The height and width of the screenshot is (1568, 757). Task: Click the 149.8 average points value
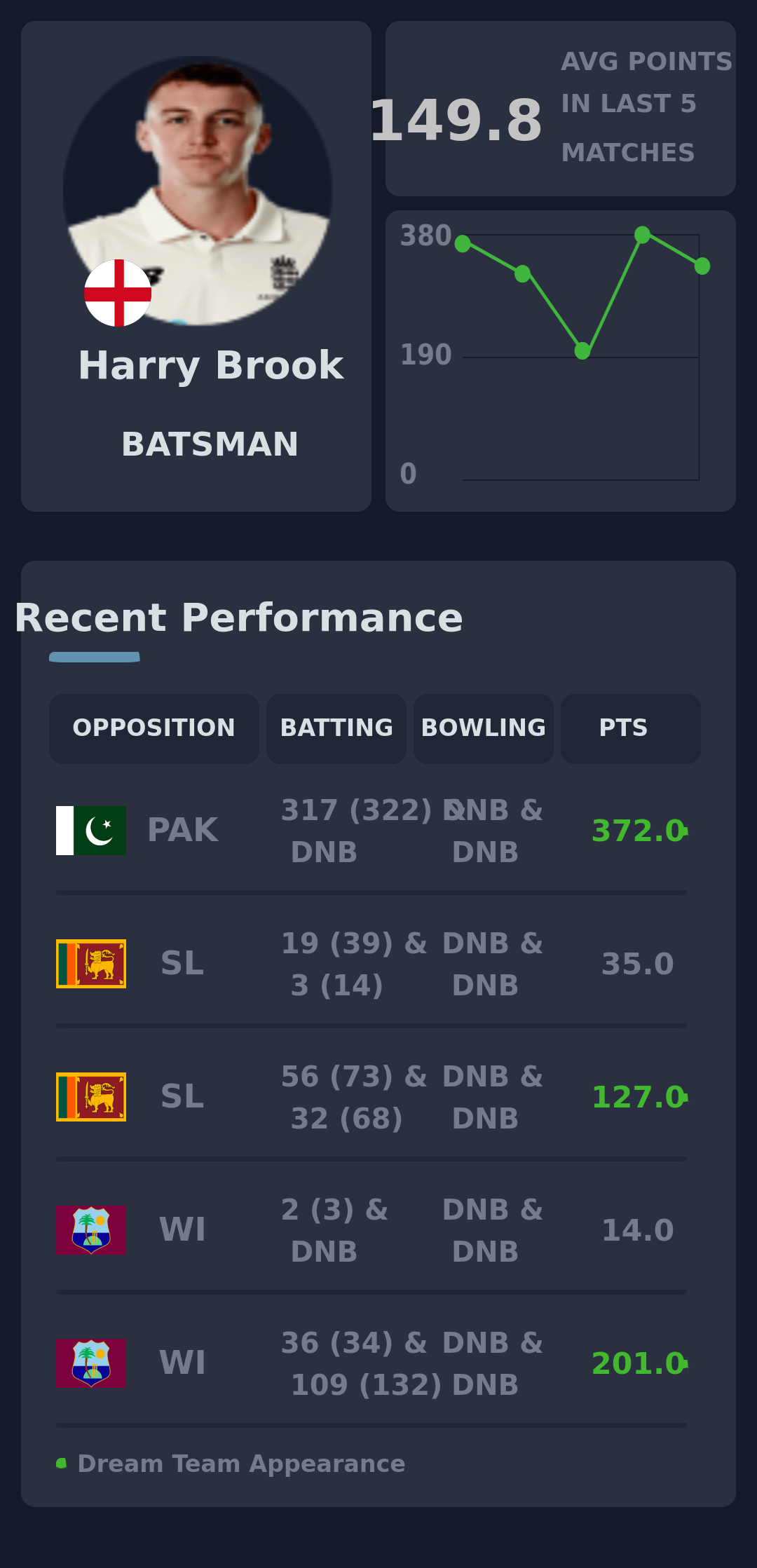tap(456, 121)
